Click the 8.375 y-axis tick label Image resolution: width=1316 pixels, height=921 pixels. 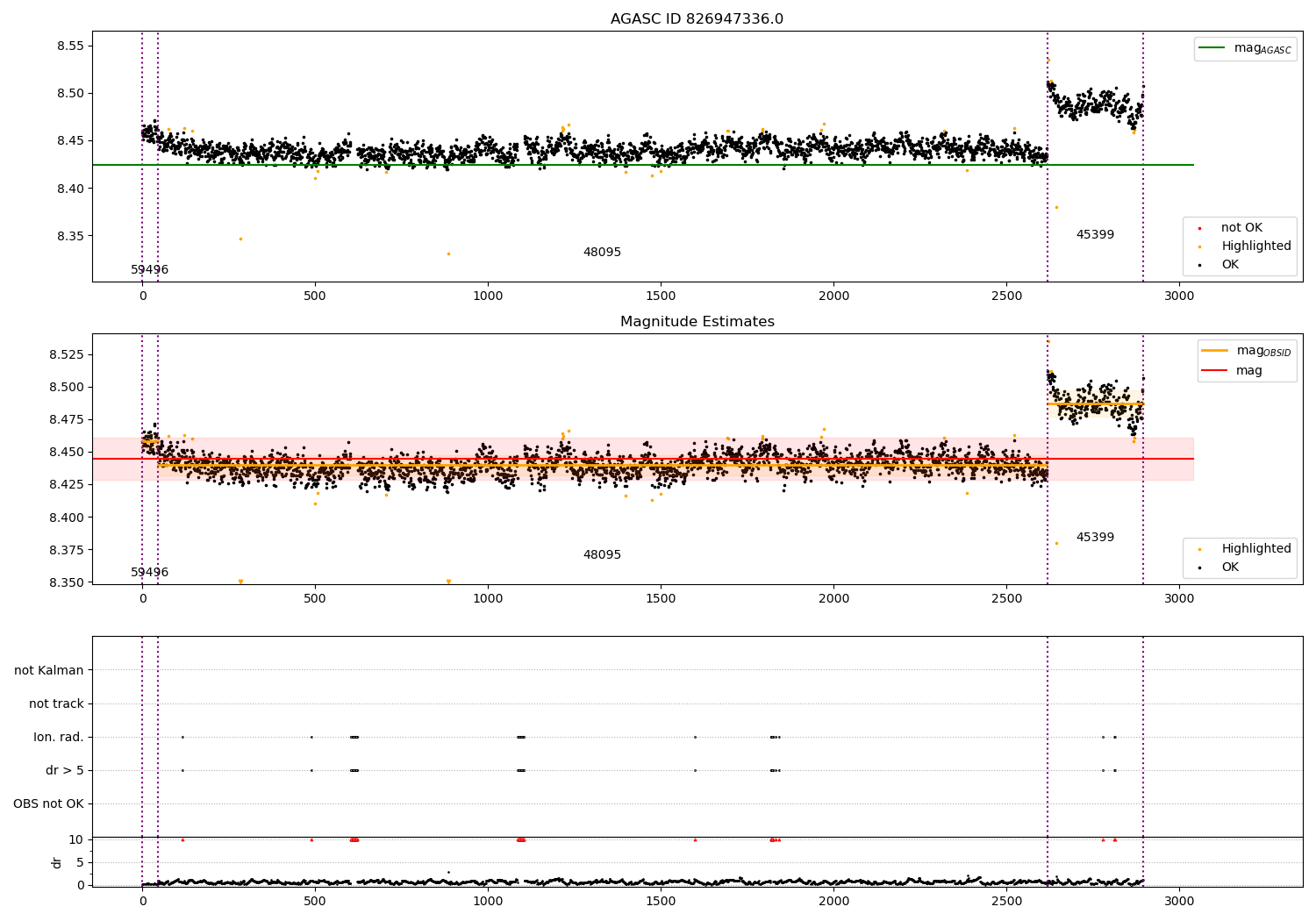coord(67,550)
